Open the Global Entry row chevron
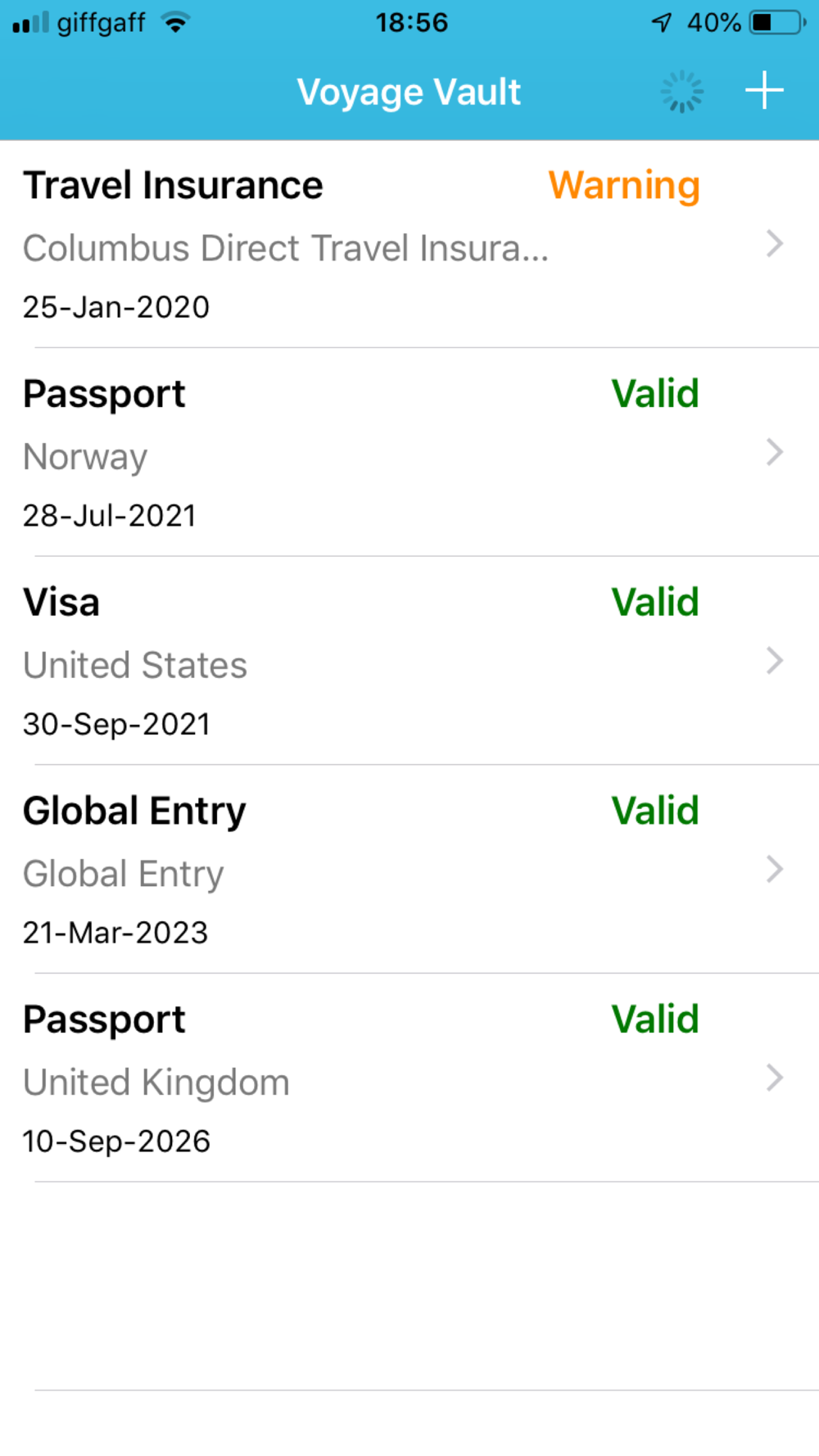819x1456 pixels. pyautogui.click(x=774, y=869)
